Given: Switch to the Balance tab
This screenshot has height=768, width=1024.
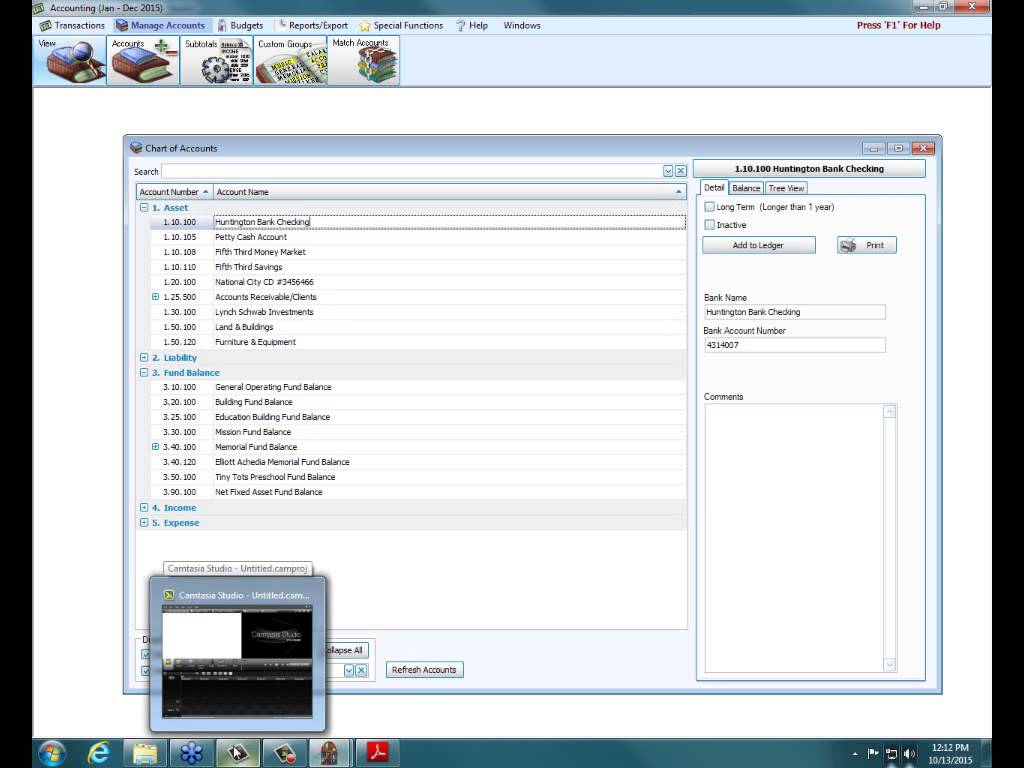Looking at the screenshot, I should (746, 188).
